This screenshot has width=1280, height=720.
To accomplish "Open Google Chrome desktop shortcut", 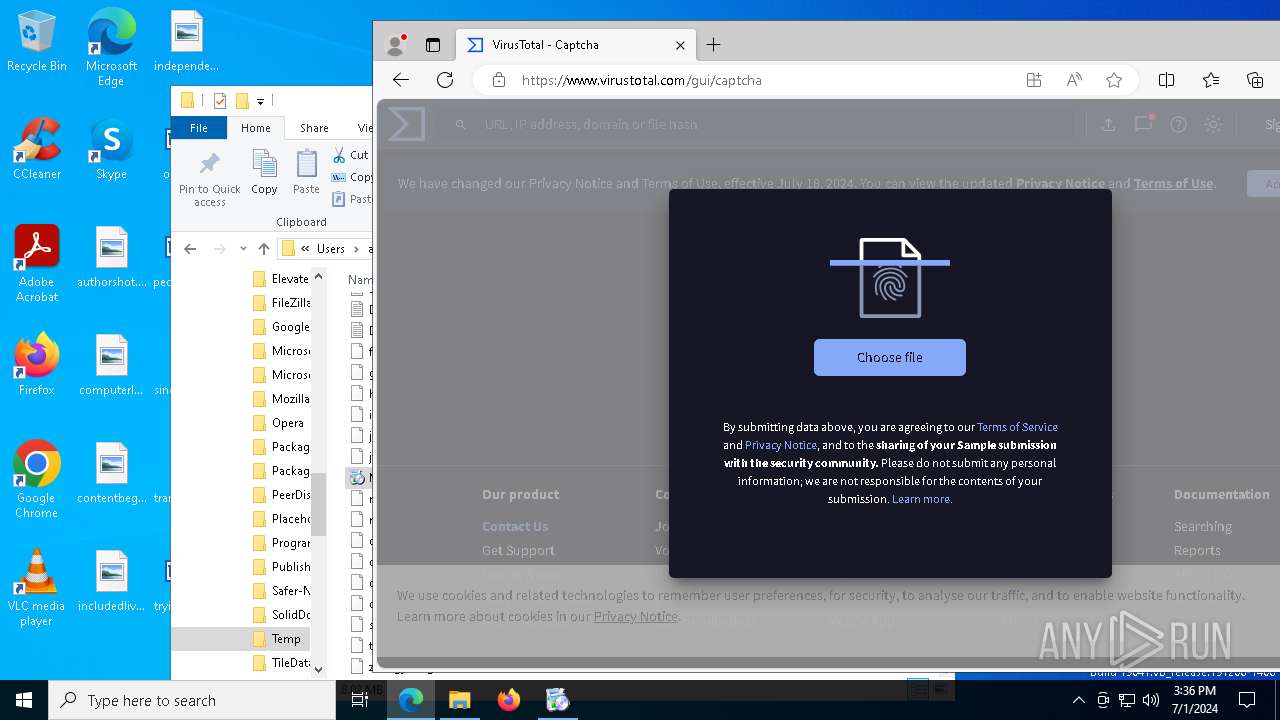I will click(36, 480).
